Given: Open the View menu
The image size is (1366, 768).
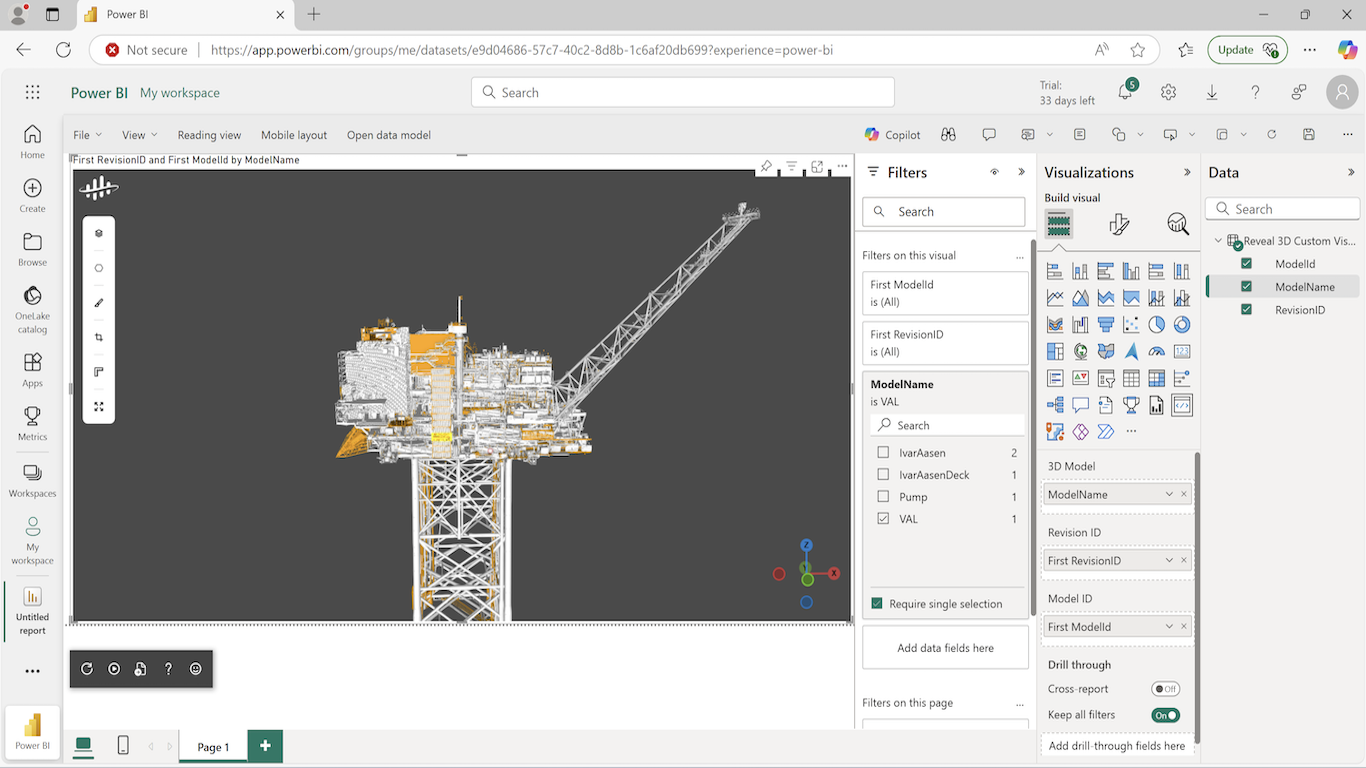Looking at the screenshot, I should pyautogui.click(x=138, y=134).
